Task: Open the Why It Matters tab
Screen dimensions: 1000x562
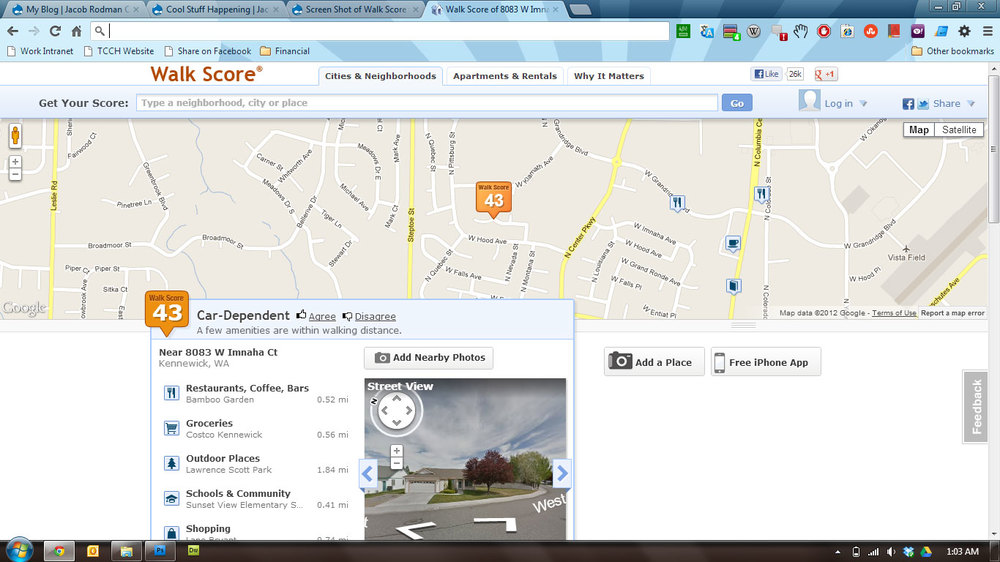Action: (609, 76)
